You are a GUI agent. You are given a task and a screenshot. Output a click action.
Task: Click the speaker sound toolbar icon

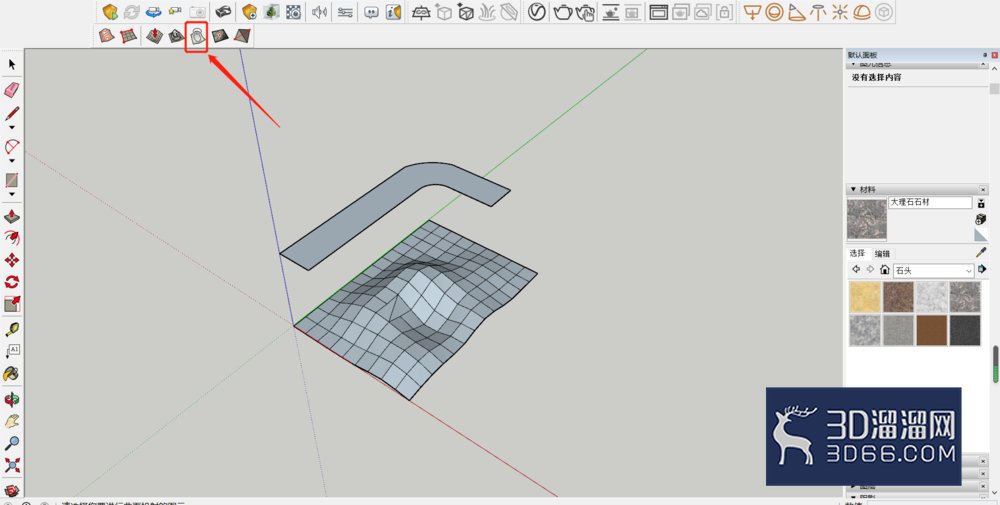[x=320, y=11]
